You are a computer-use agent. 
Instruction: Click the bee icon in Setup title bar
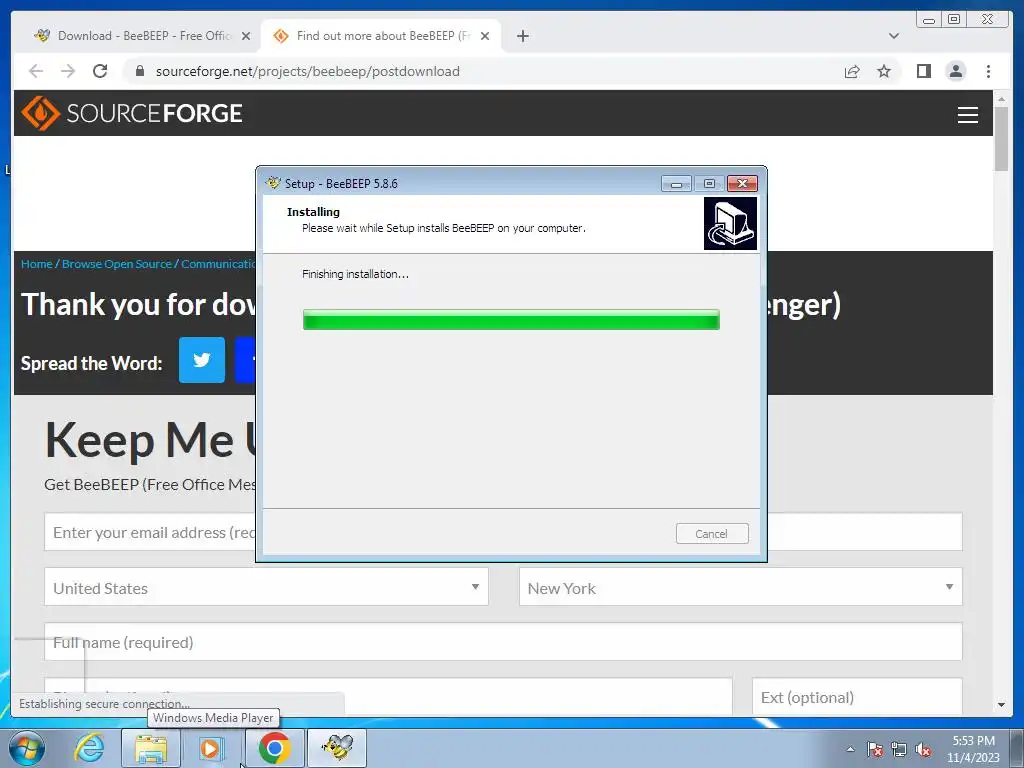(273, 183)
